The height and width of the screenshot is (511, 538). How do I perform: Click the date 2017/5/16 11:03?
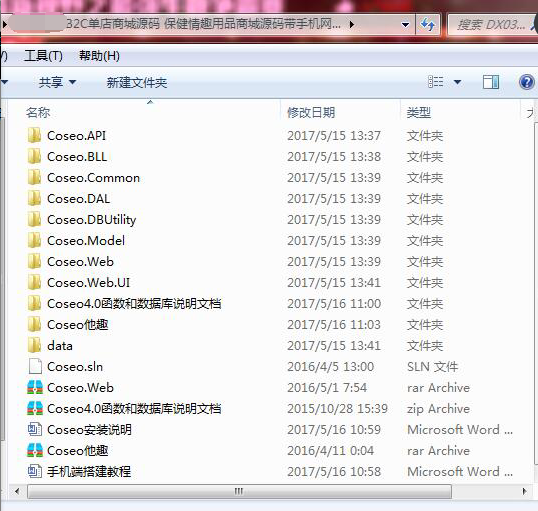coord(334,324)
